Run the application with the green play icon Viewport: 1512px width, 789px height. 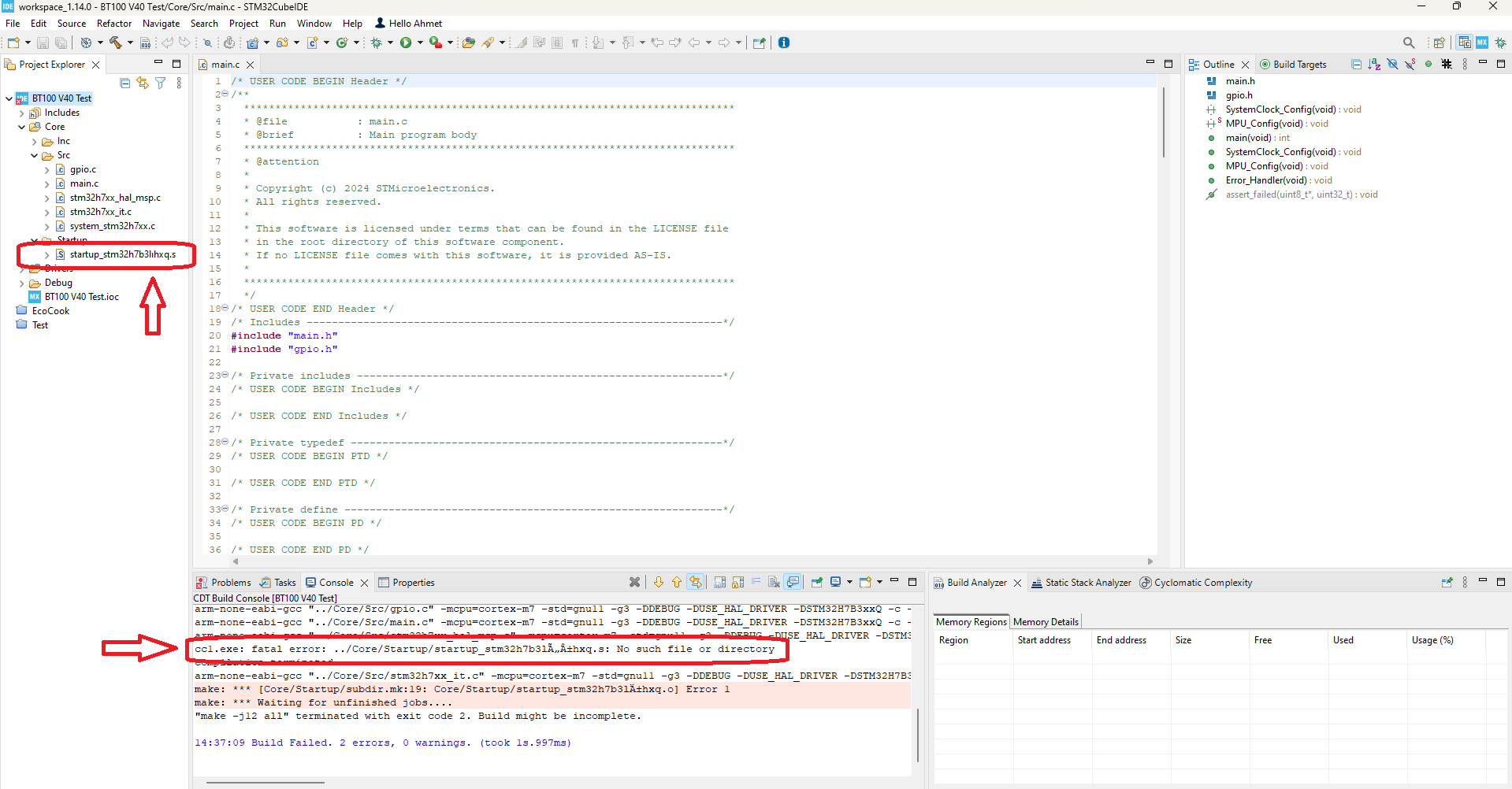407,43
